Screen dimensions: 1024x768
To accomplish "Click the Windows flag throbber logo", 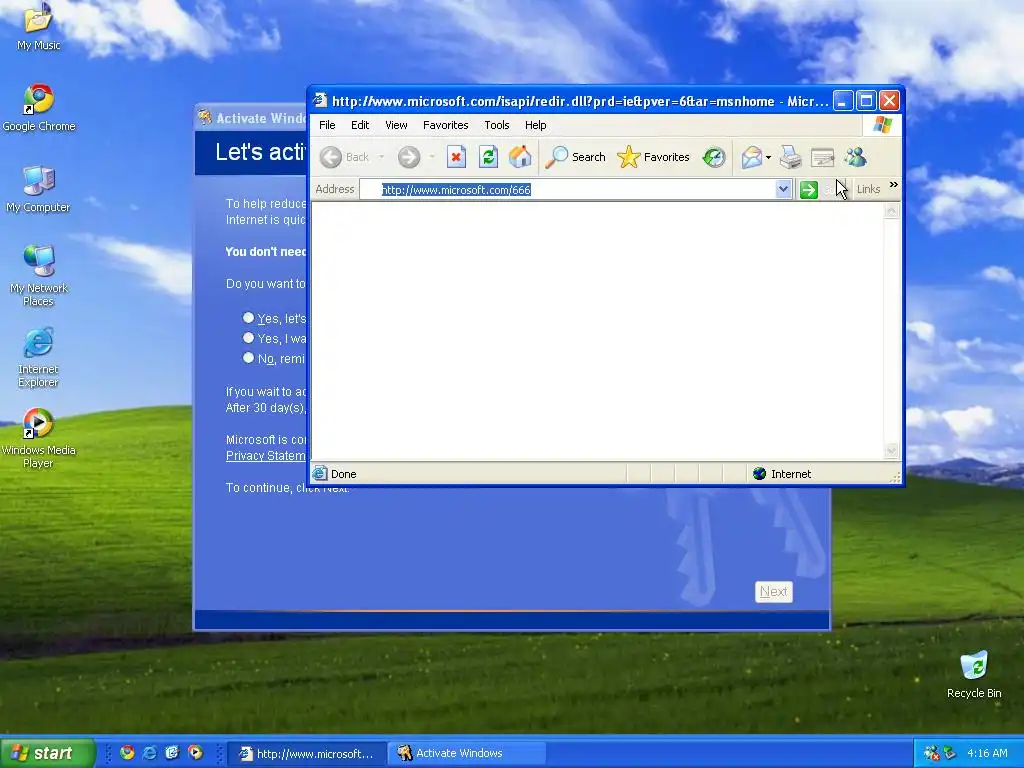I will coord(882,125).
